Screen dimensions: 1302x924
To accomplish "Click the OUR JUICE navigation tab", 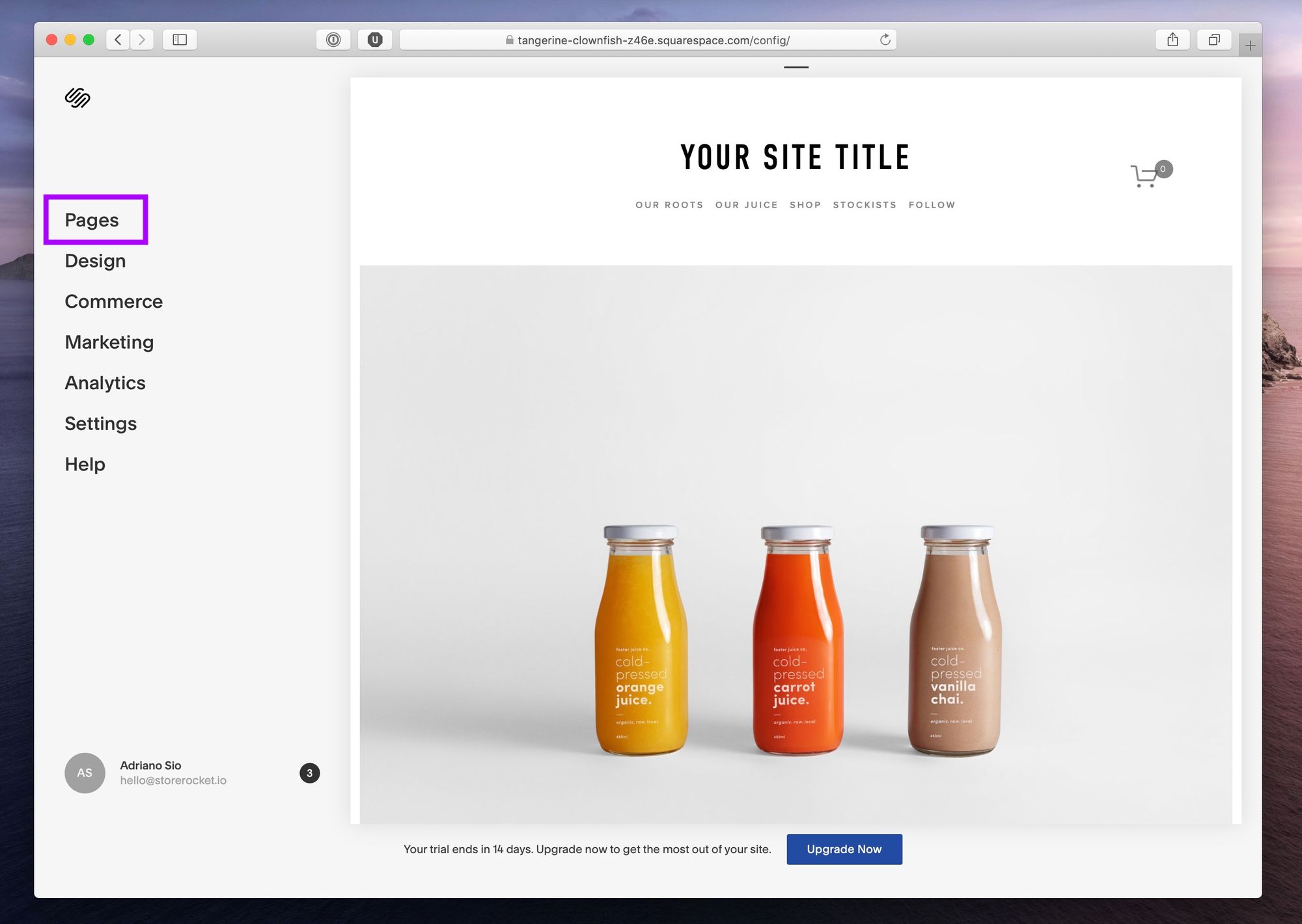I will tap(747, 205).
